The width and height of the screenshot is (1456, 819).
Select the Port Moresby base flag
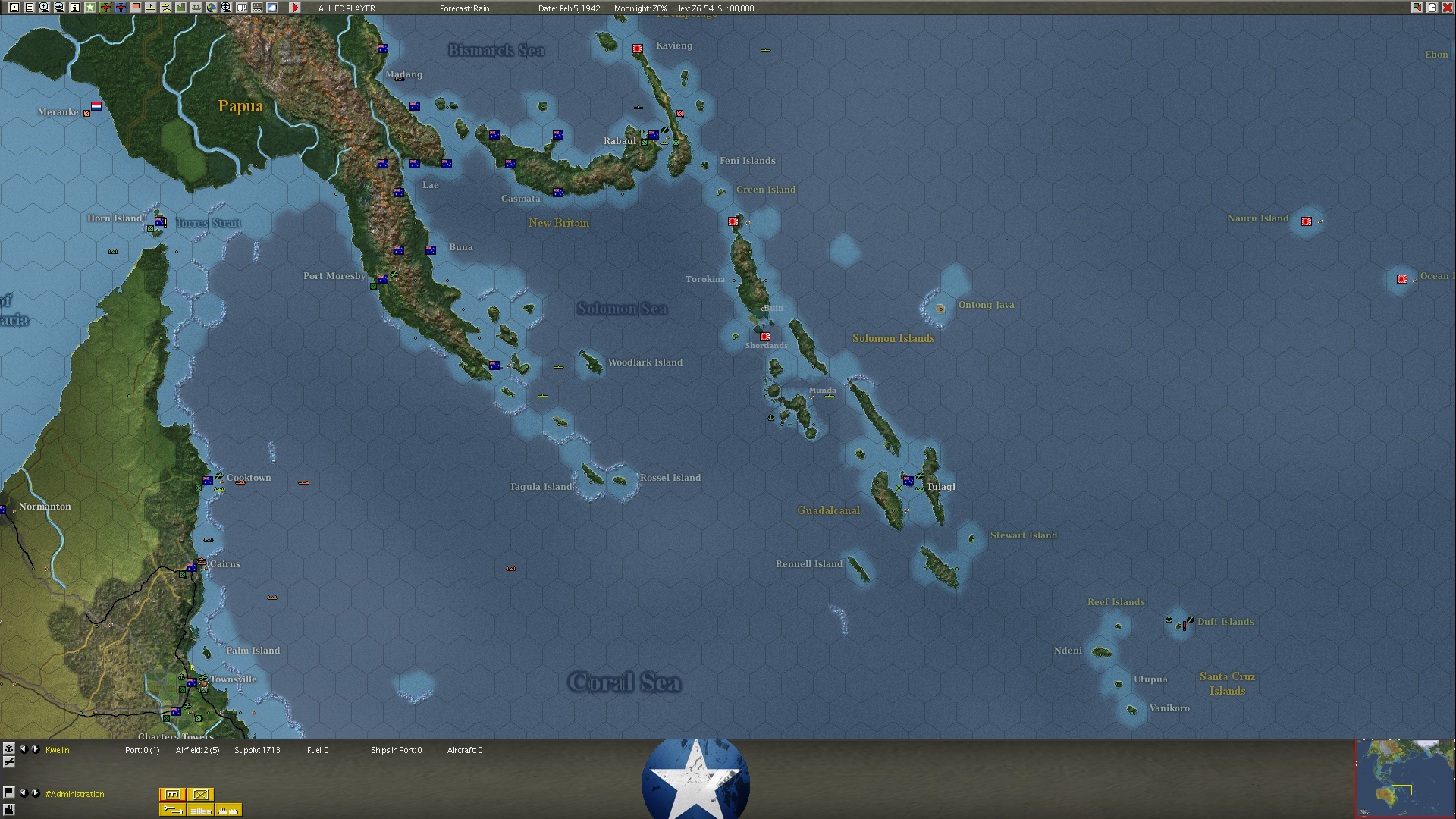(x=383, y=279)
